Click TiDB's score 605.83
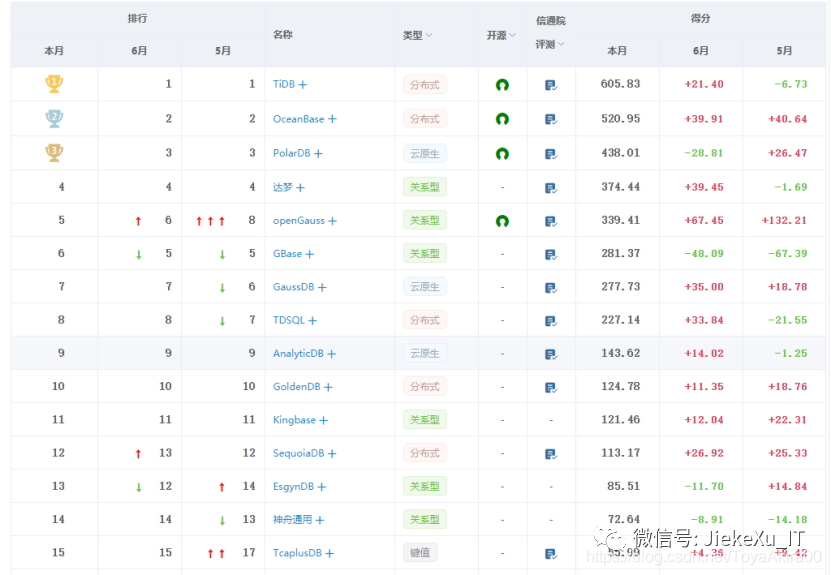Image resolution: width=831 pixels, height=575 pixels. point(620,84)
